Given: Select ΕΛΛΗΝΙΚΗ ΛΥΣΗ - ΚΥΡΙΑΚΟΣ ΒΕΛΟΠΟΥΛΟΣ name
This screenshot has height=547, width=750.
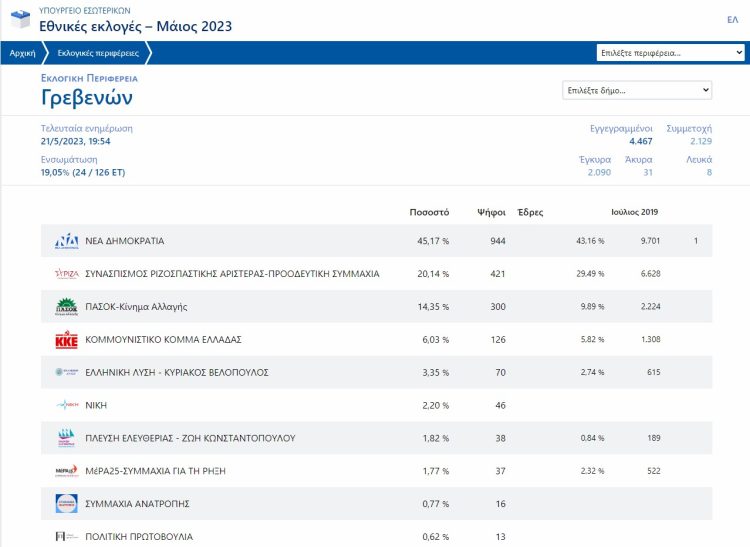Looking at the screenshot, I should pyautogui.click(x=176, y=372).
